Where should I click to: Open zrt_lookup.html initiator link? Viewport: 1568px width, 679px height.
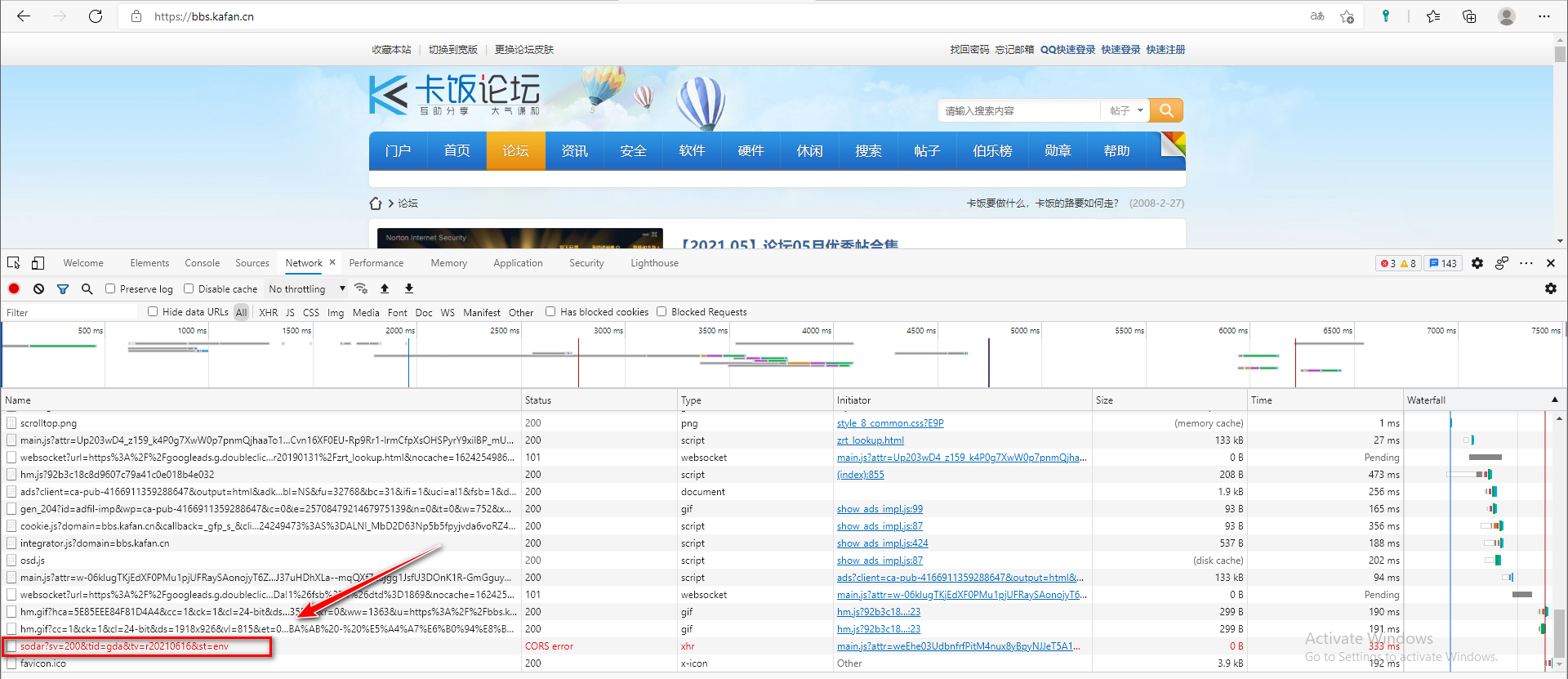(x=871, y=440)
